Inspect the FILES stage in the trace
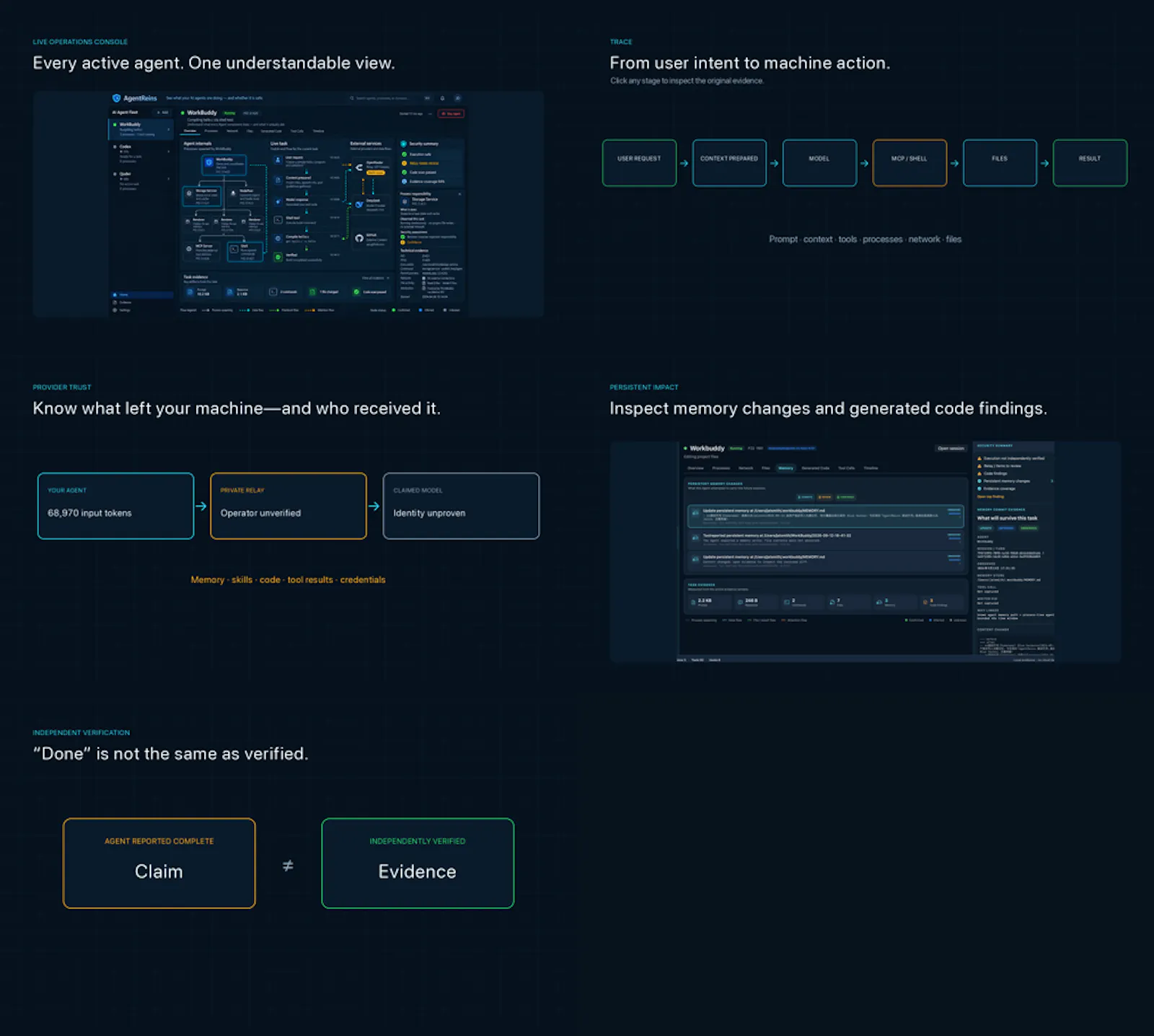Image resolution: width=1154 pixels, height=1036 pixels. point(1000,163)
